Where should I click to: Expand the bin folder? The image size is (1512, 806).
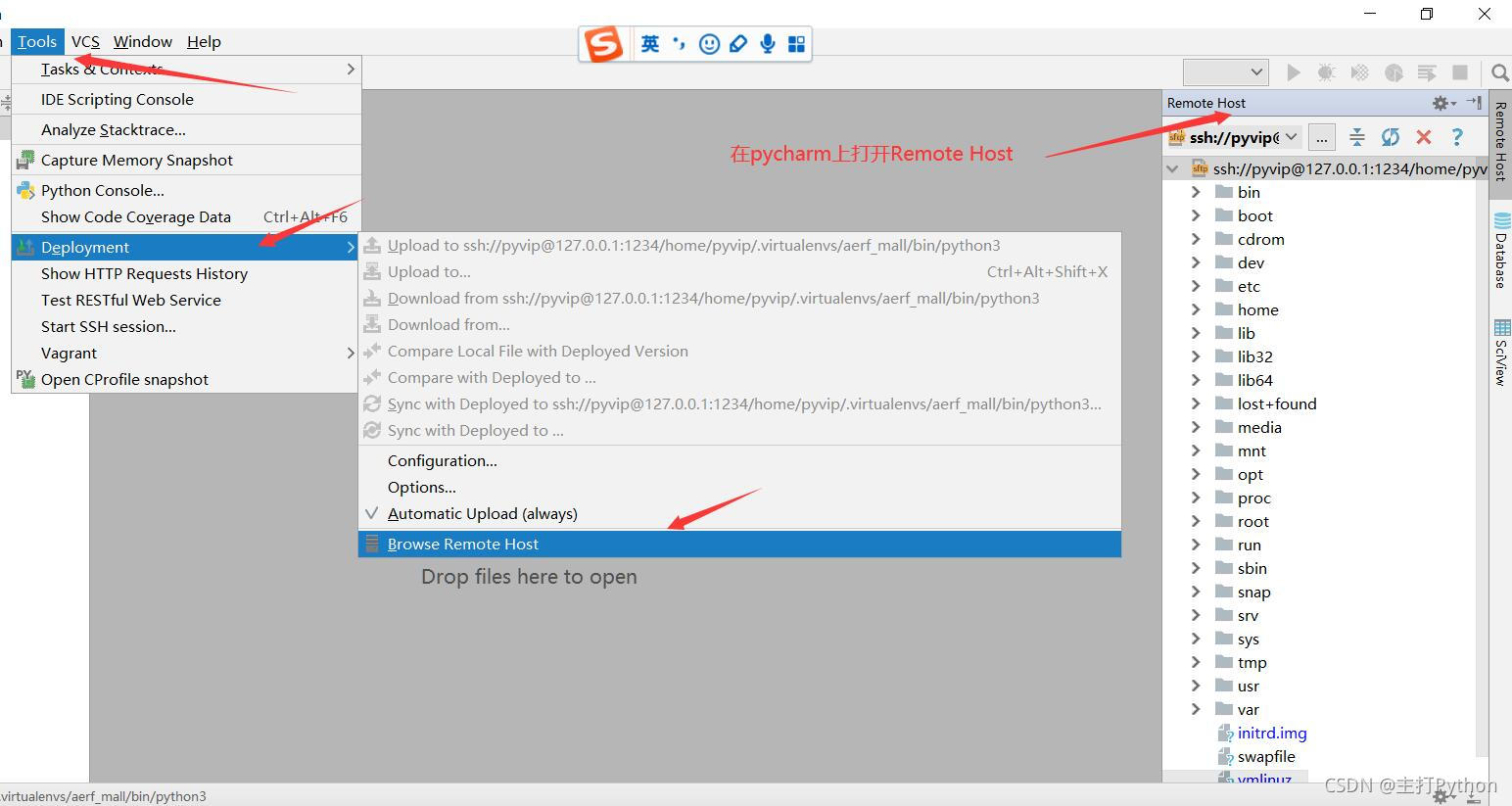coord(1196,192)
